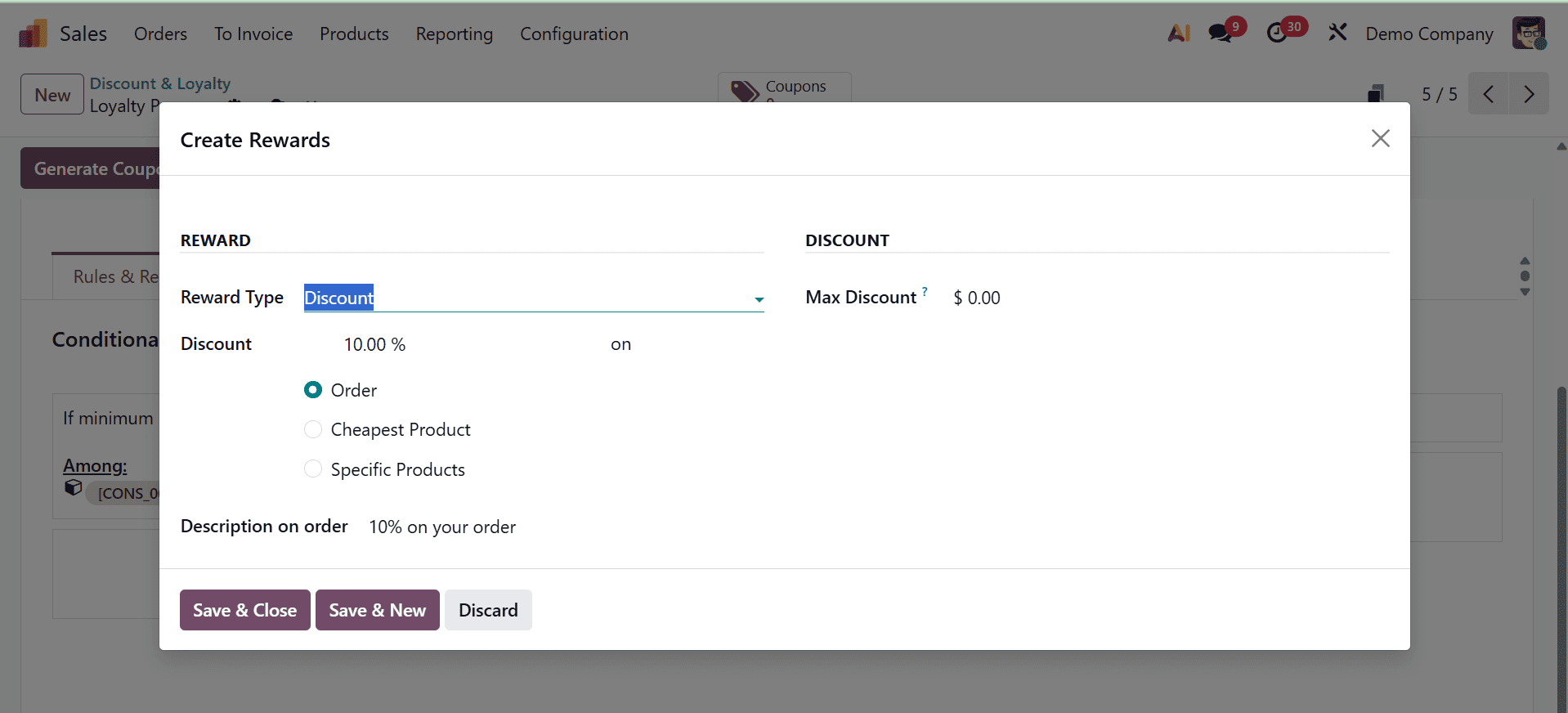This screenshot has width=1568, height=713.
Task: Click the AI assistant icon
Action: pos(1178,34)
